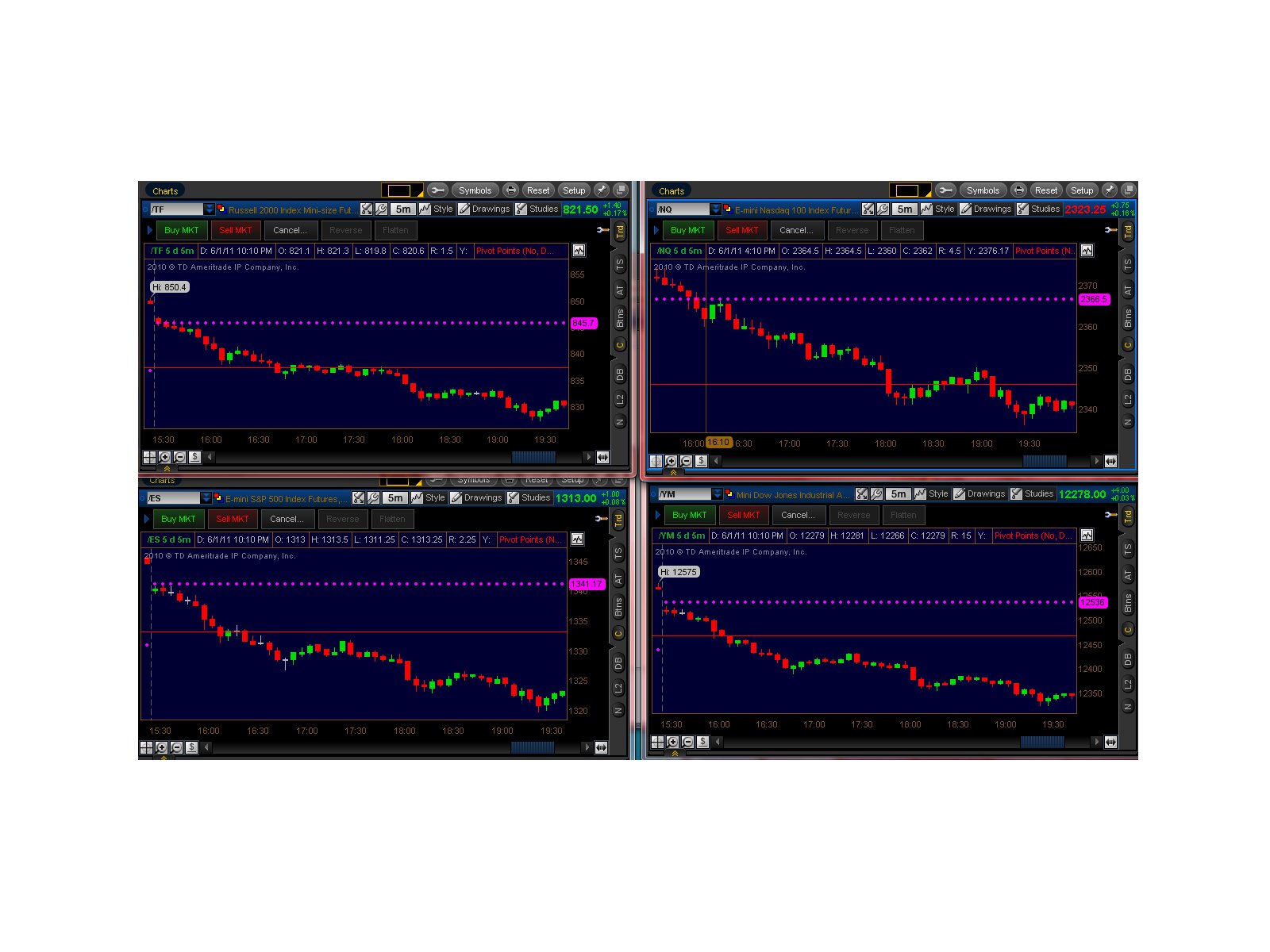The height and width of the screenshot is (952, 1270).
Task: Open chart settings wrench in the /YM toolbar
Action: pyautogui.click(x=876, y=494)
